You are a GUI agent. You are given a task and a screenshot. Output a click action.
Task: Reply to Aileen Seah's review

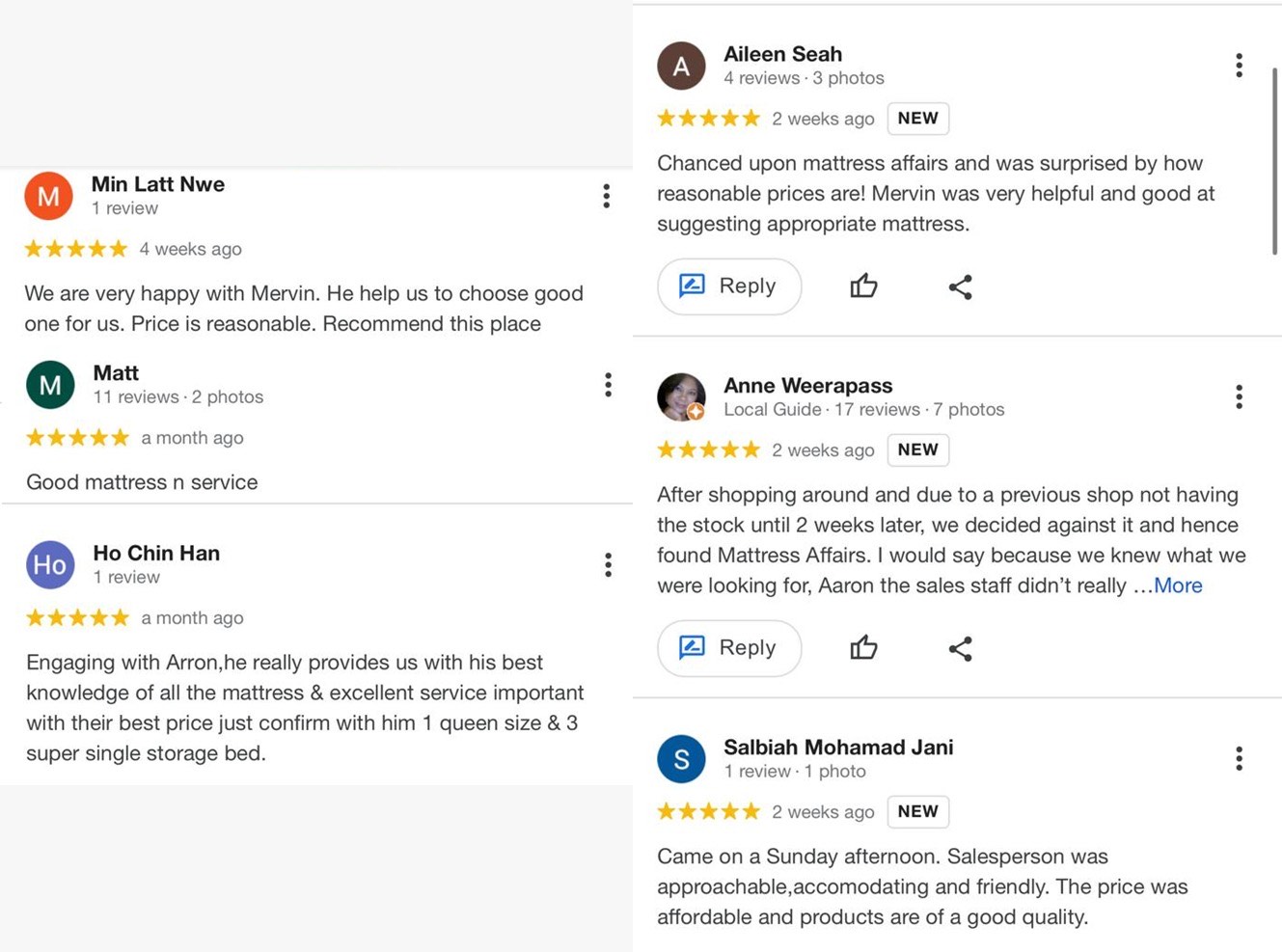(729, 286)
